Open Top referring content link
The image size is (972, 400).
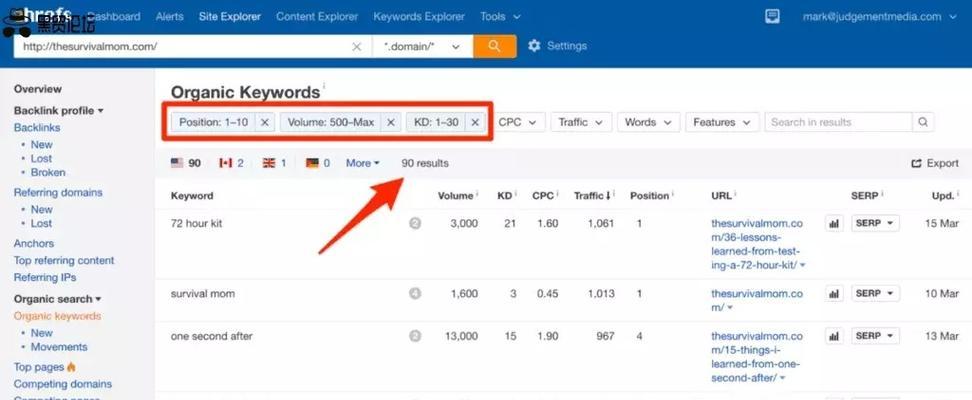(x=64, y=260)
